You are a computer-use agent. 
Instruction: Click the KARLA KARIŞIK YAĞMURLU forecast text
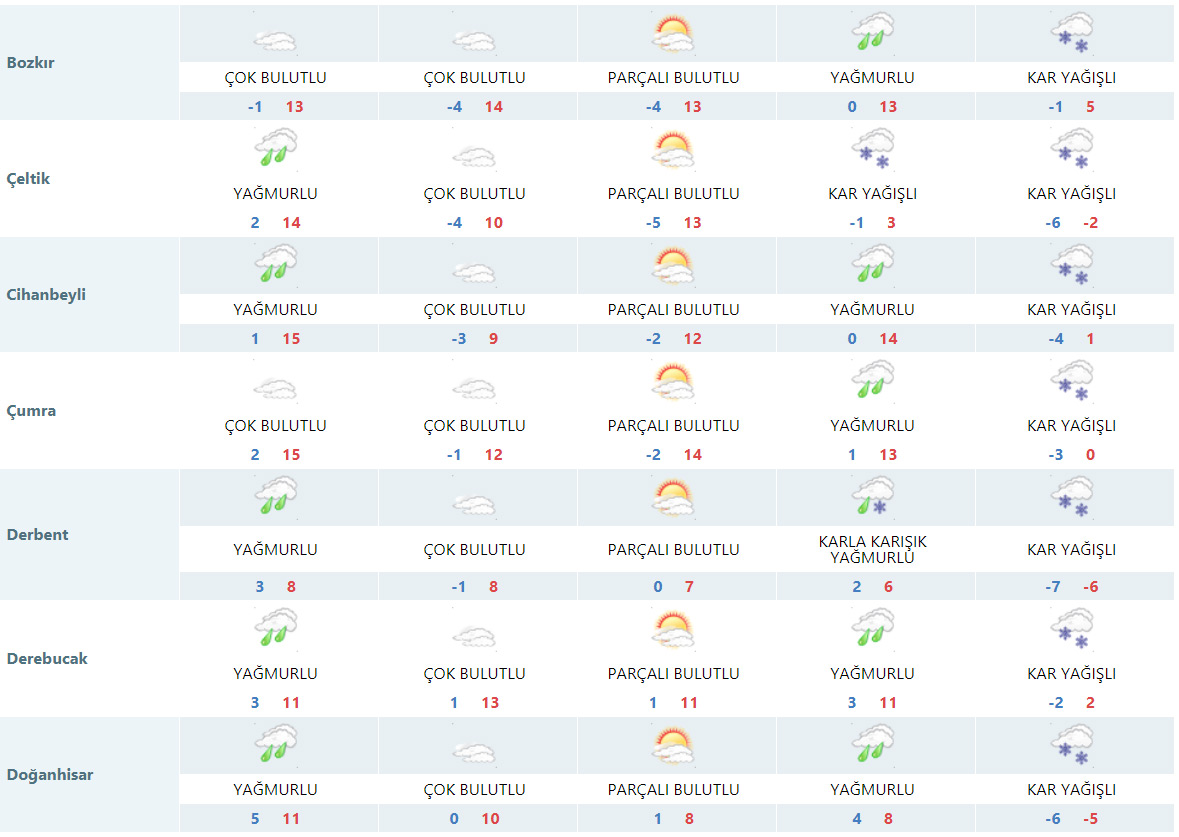point(873,549)
